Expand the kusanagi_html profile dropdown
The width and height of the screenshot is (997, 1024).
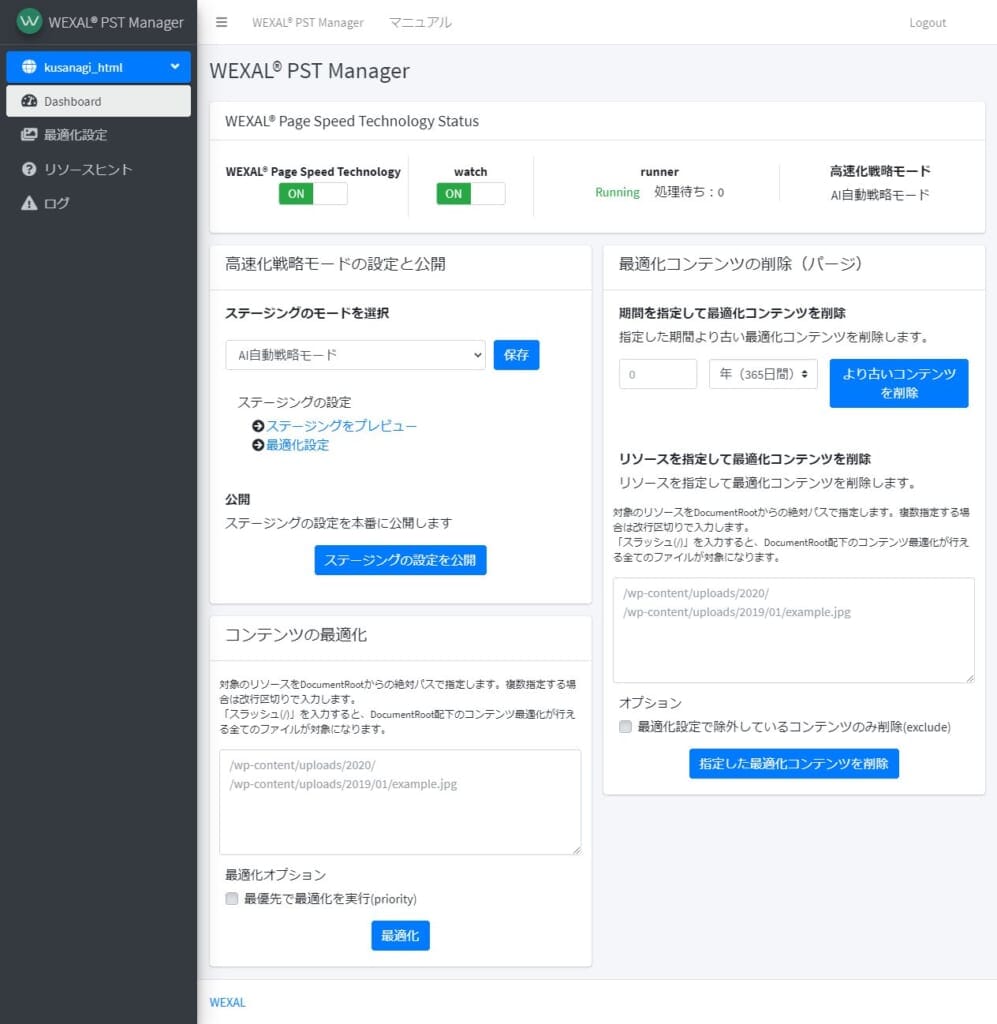point(99,67)
